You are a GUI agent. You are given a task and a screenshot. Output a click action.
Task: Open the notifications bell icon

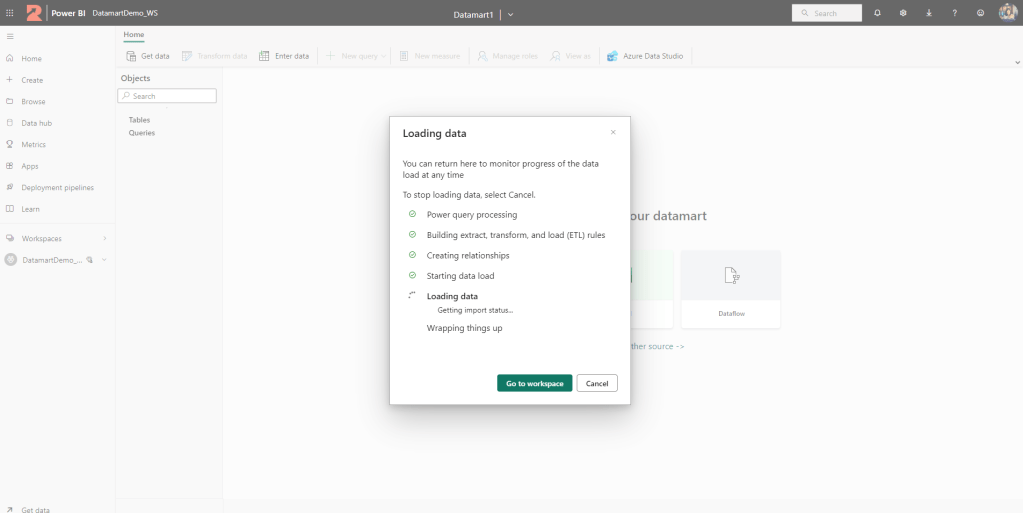point(877,13)
